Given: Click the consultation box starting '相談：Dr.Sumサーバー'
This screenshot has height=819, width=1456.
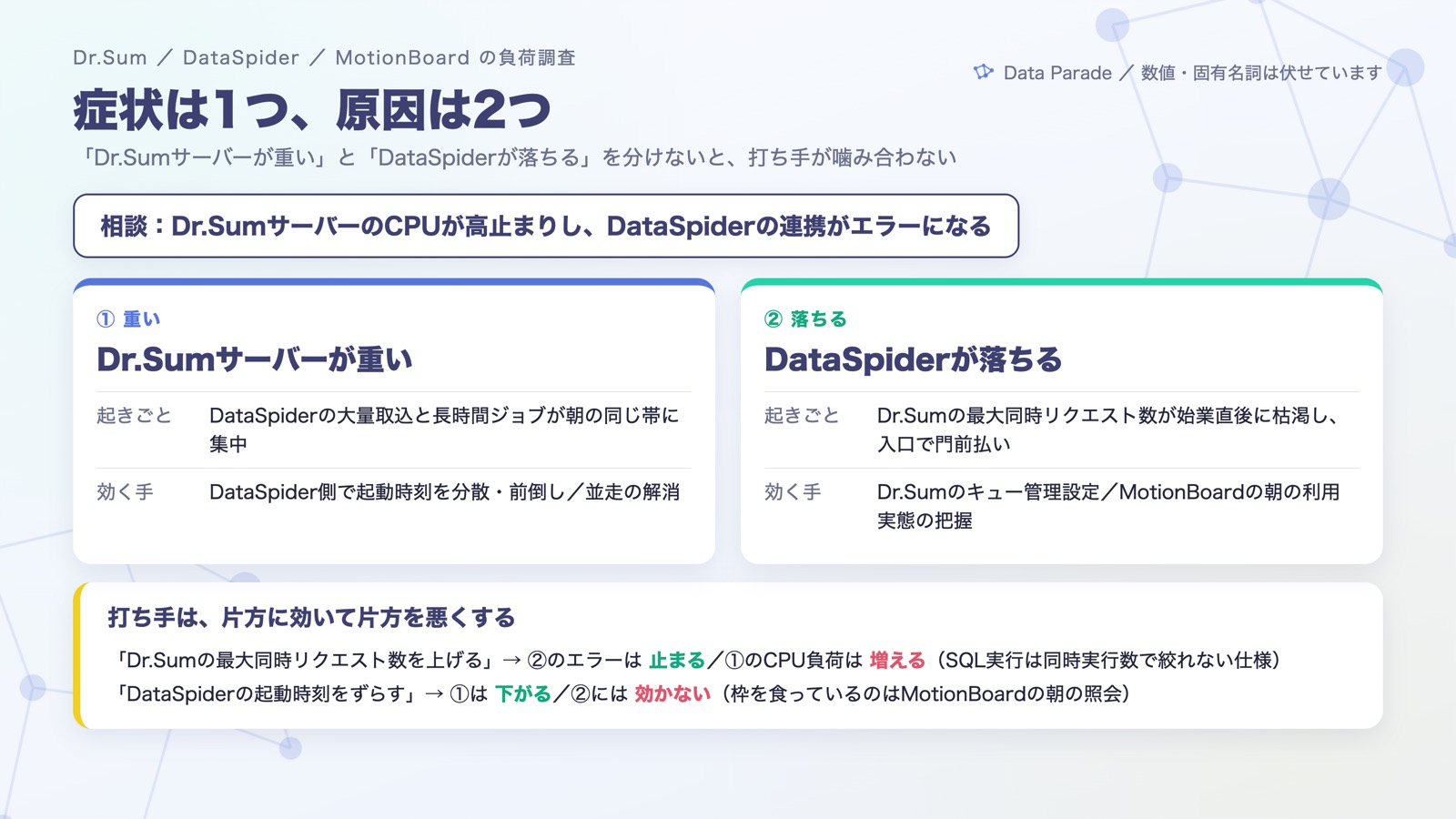Looking at the screenshot, I should [546, 226].
